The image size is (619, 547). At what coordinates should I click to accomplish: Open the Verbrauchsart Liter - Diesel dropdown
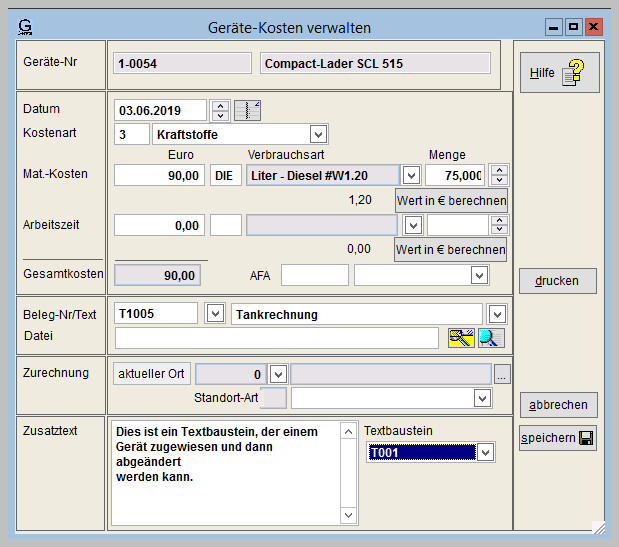point(412,175)
